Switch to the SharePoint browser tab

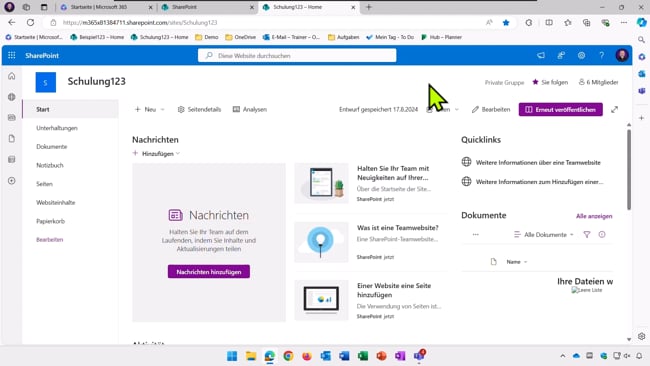click(207, 7)
